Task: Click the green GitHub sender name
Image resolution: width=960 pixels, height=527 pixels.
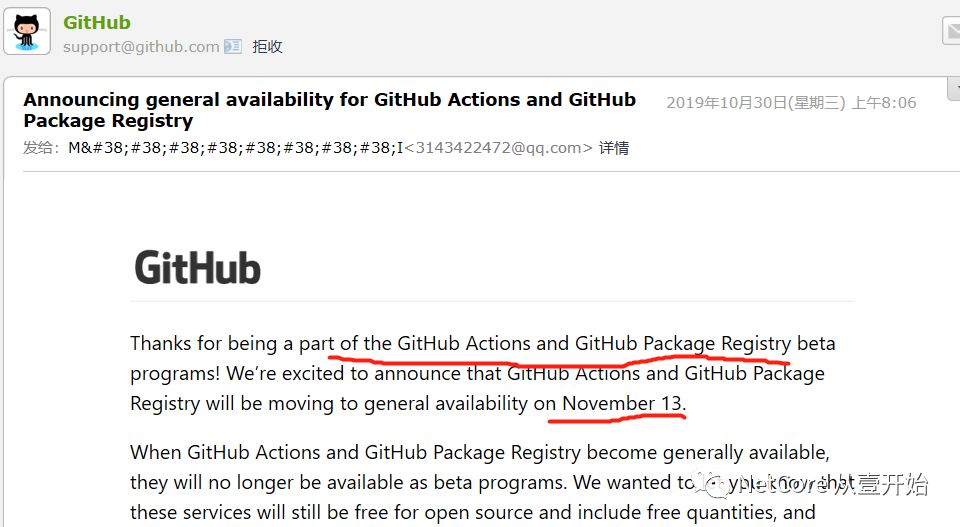Action: coord(97,22)
